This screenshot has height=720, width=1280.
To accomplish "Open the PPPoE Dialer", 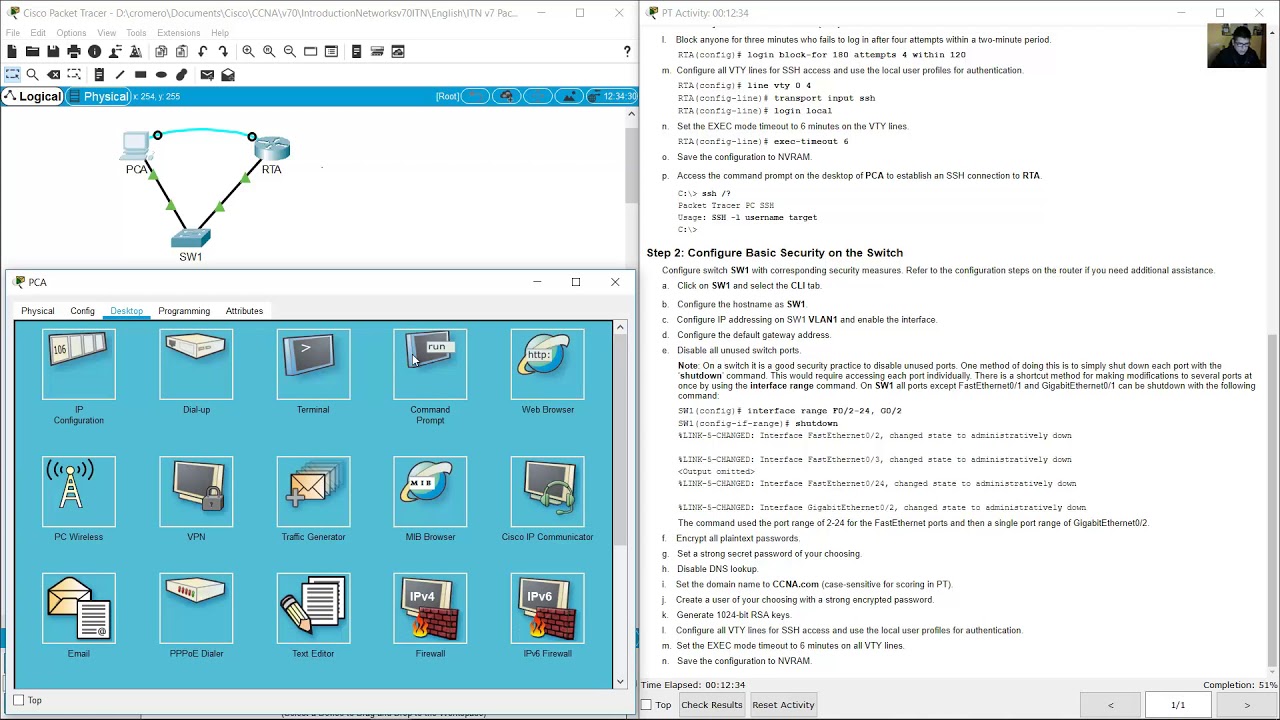I will click(196, 609).
